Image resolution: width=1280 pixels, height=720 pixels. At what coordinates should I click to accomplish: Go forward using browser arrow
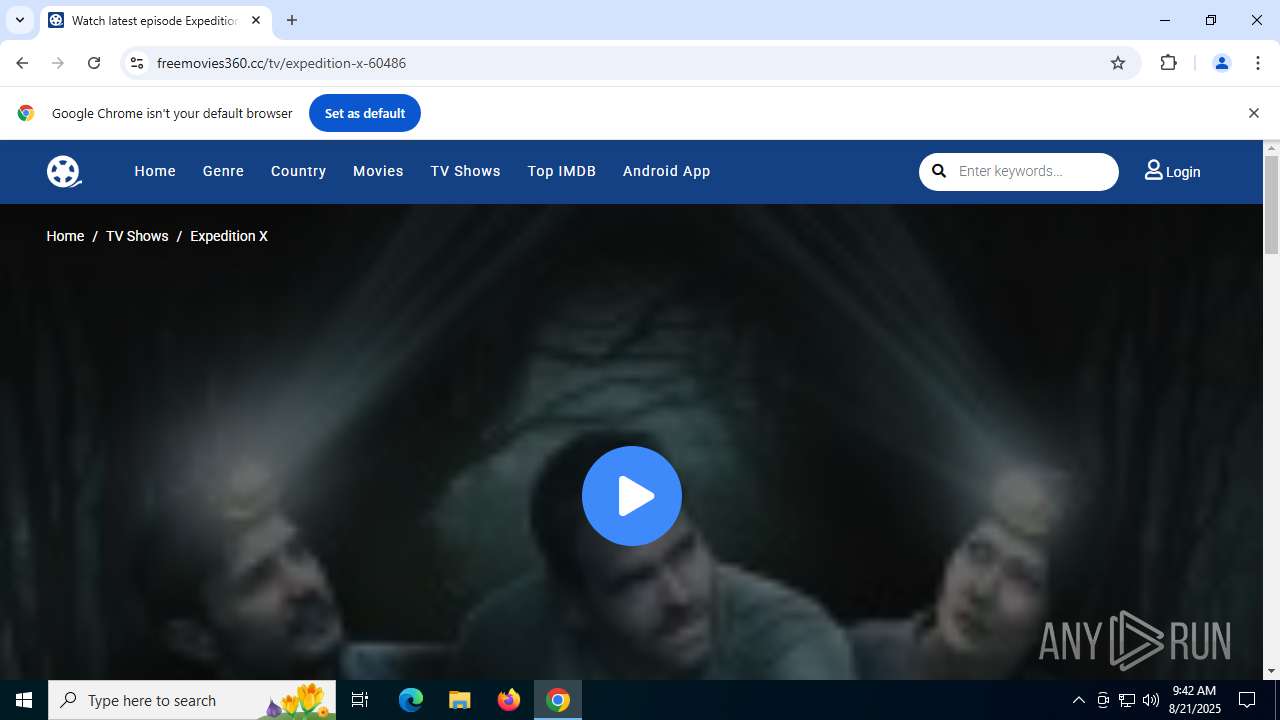pyautogui.click(x=58, y=63)
